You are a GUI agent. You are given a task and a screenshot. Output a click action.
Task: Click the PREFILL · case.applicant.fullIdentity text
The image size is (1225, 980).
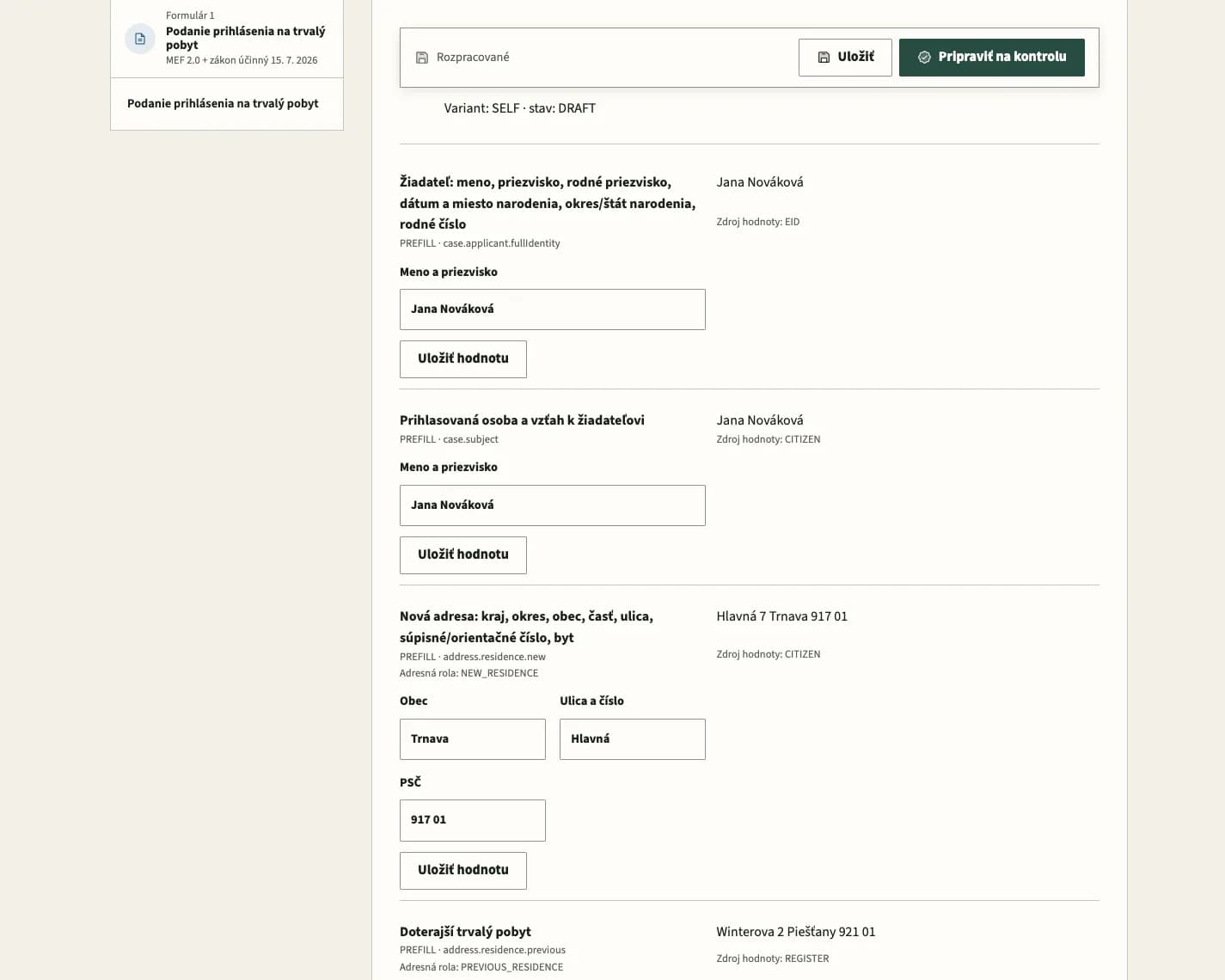(480, 243)
